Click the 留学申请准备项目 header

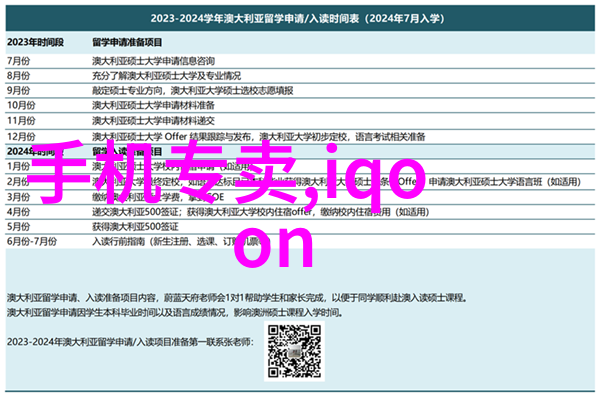click(127, 42)
